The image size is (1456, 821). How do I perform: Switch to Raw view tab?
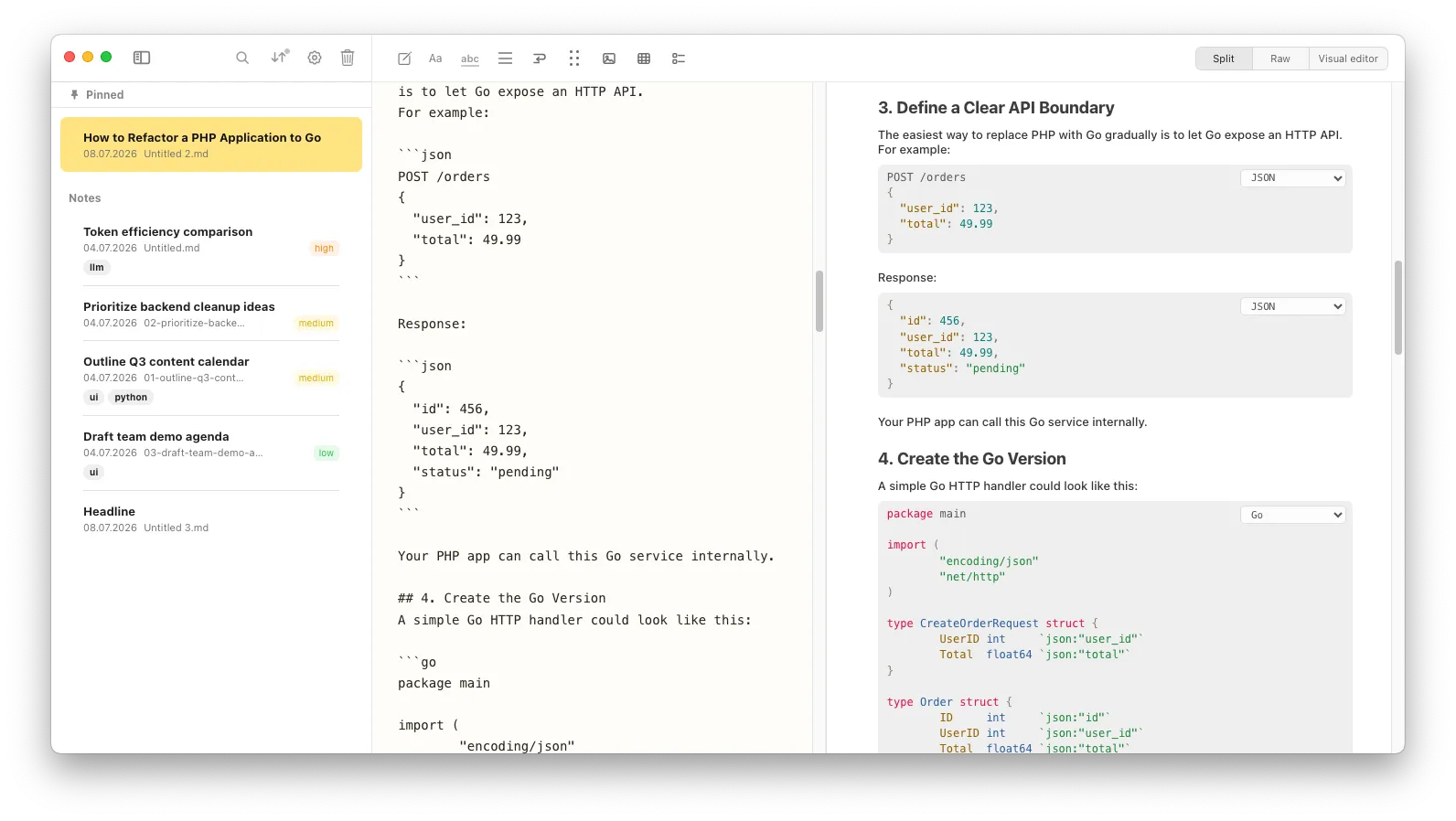click(1280, 59)
